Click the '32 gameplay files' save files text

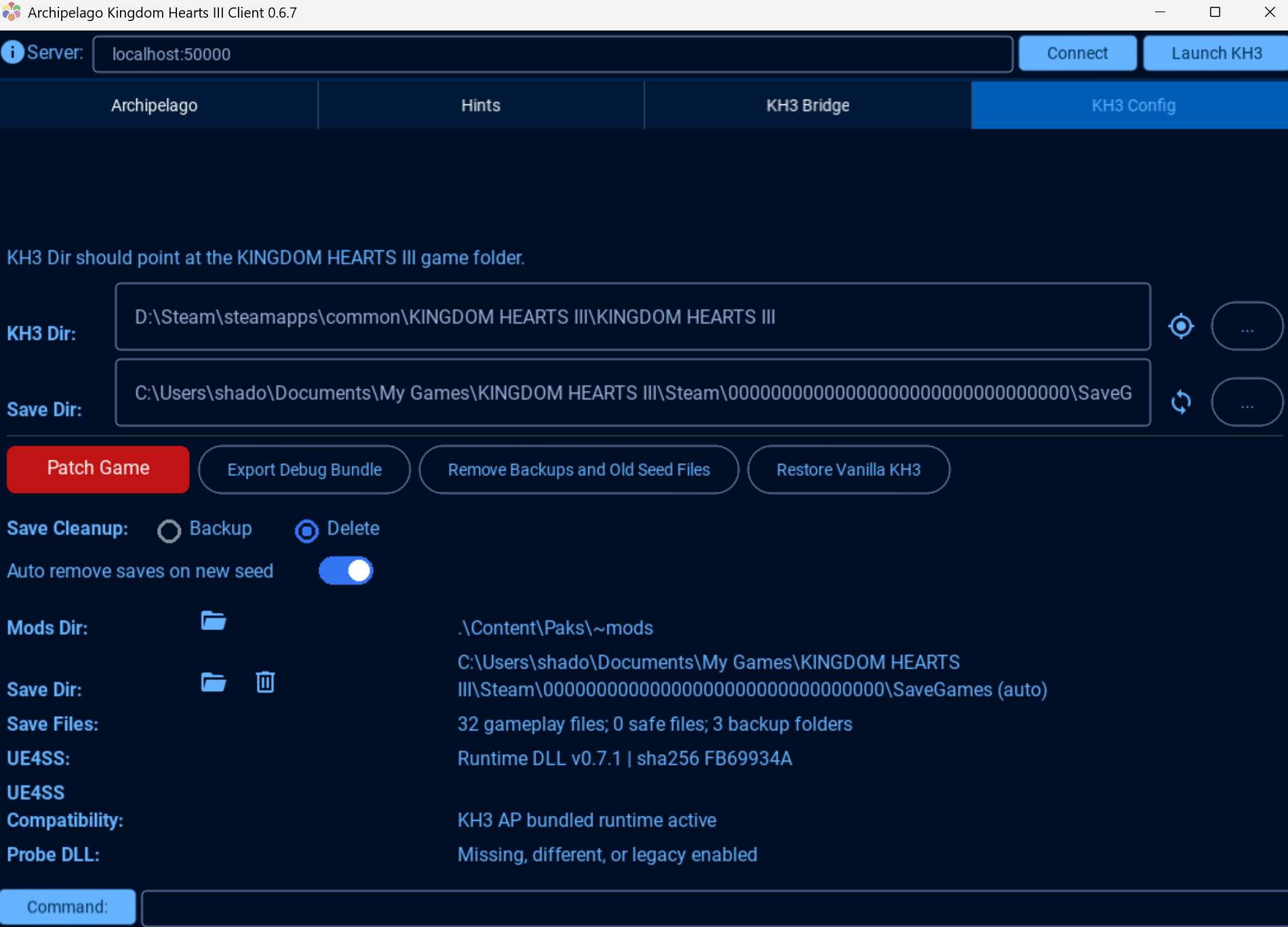point(655,724)
